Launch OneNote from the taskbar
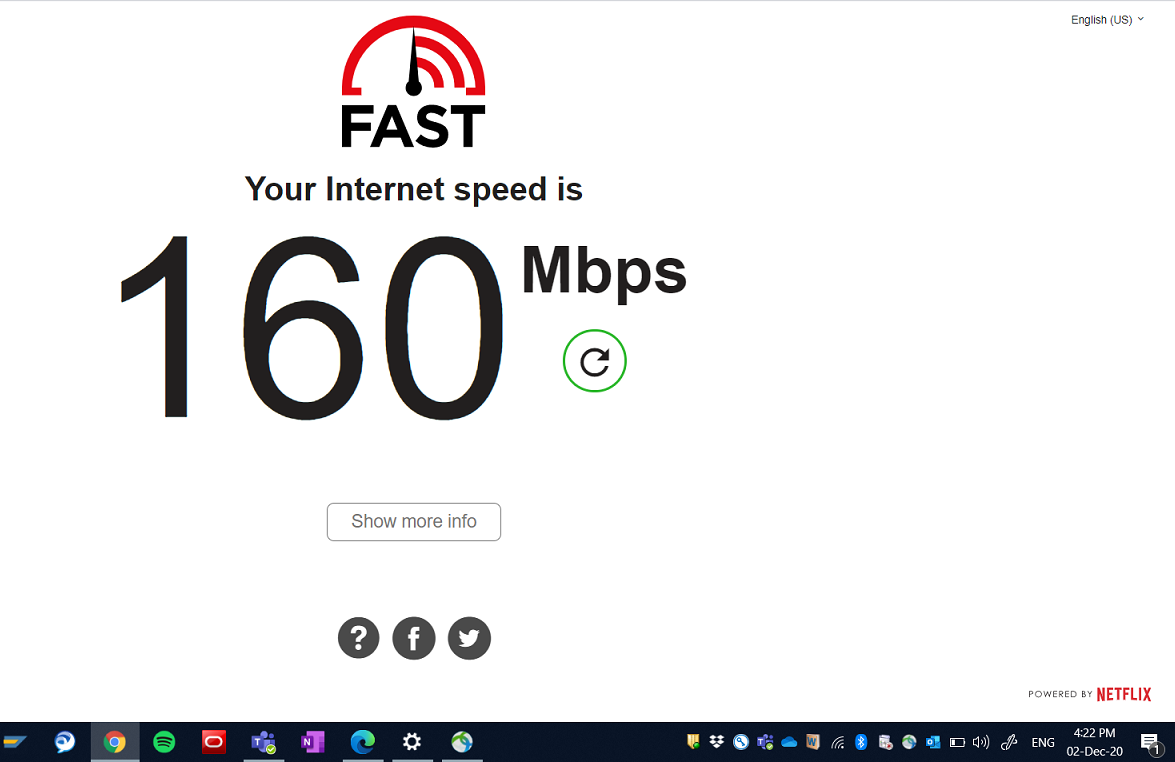Viewport: 1175px width, 762px height. pyautogui.click(x=312, y=742)
